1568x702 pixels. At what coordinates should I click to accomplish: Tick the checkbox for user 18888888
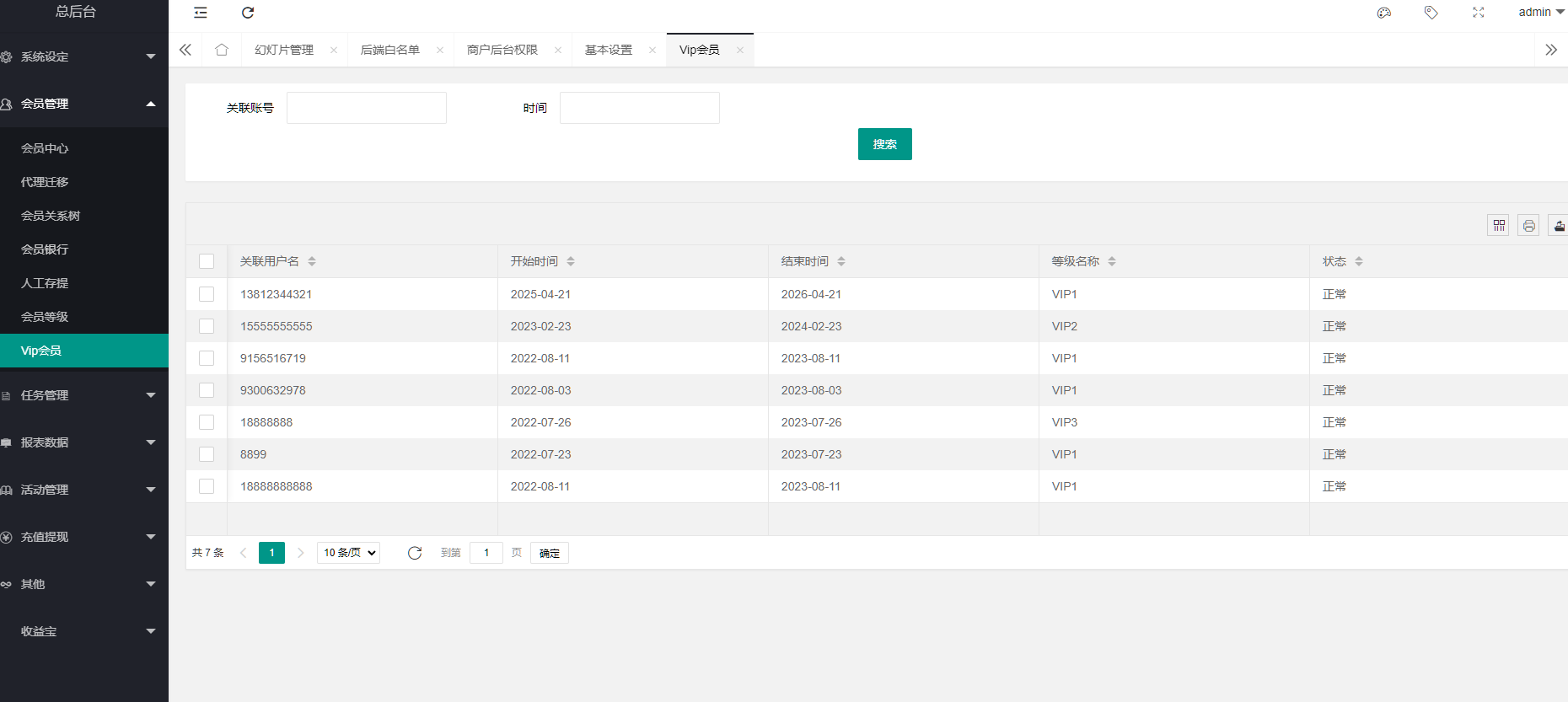pyautogui.click(x=207, y=422)
